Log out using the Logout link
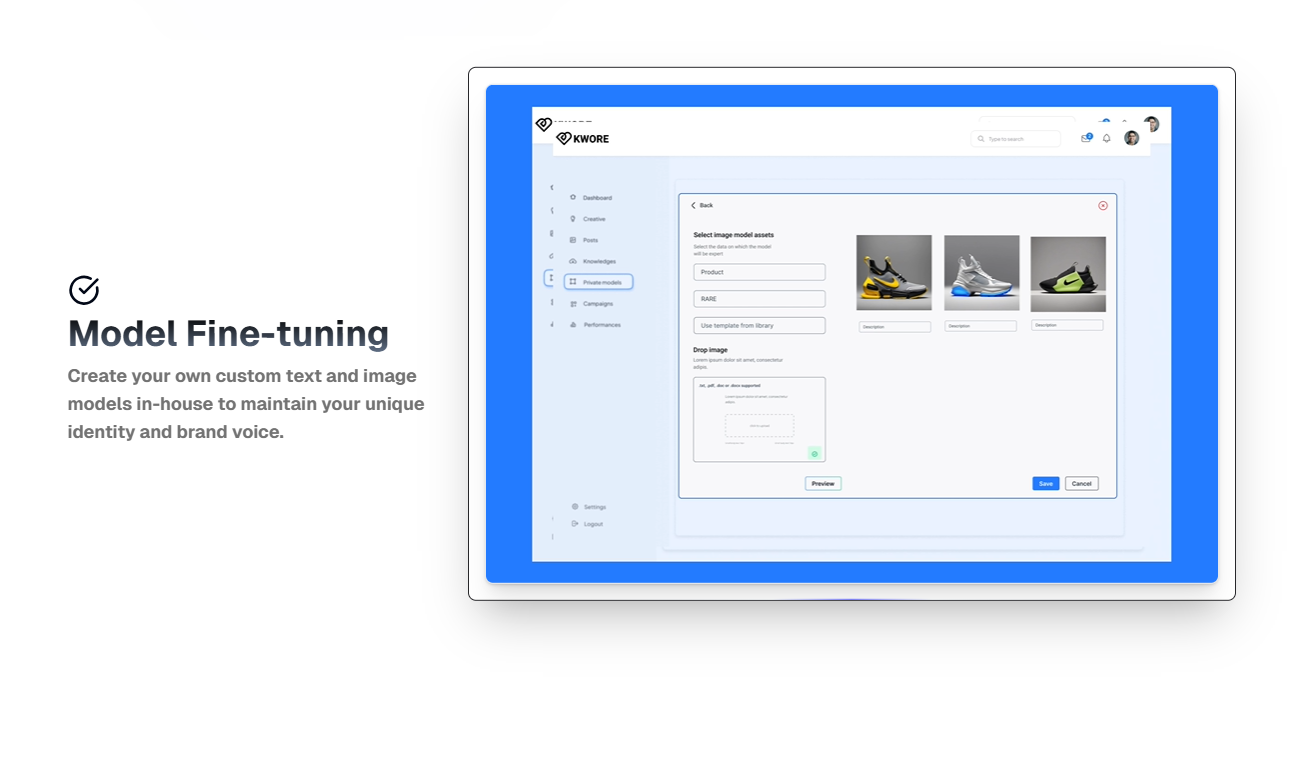Viewport: 1294px width, 773px height. coord(593,524)
